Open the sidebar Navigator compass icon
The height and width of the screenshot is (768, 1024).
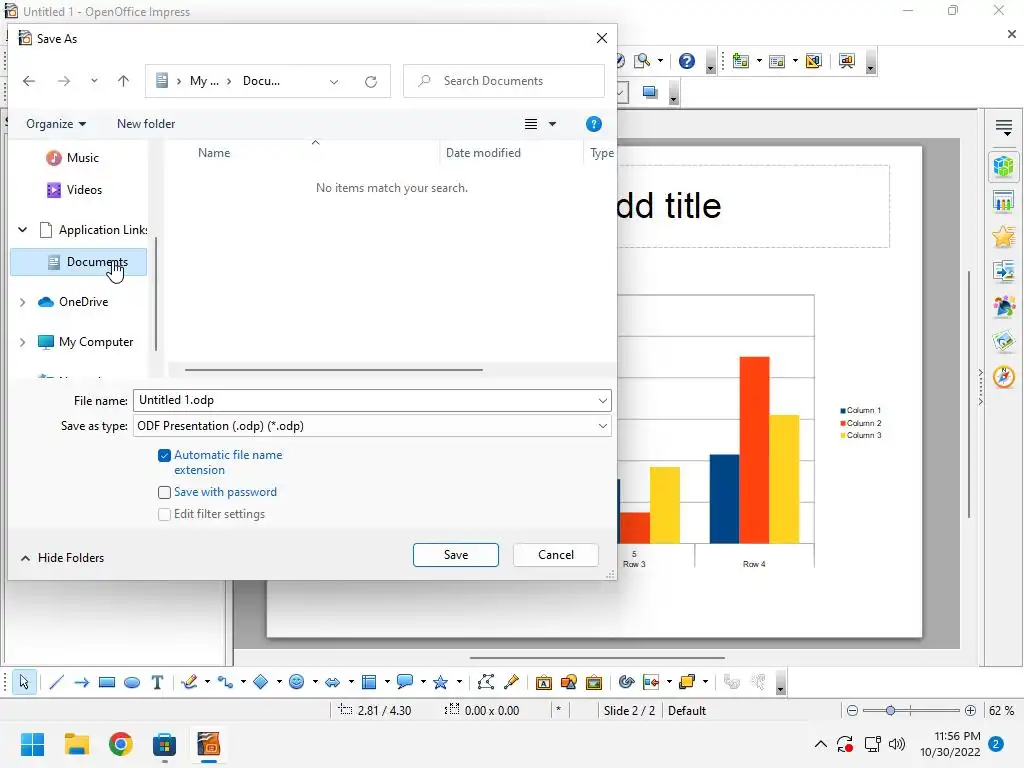[x=1004, y=376]
